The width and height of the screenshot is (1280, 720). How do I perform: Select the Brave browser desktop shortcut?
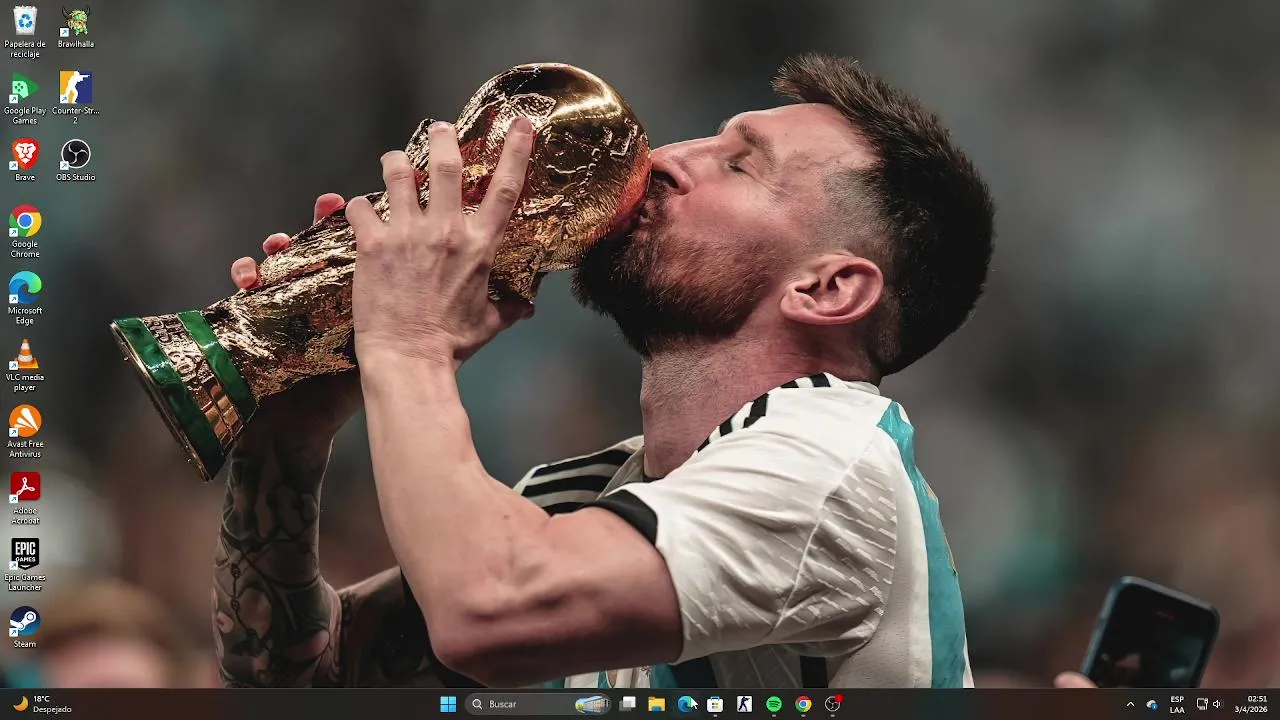click(x=25, y=160)
